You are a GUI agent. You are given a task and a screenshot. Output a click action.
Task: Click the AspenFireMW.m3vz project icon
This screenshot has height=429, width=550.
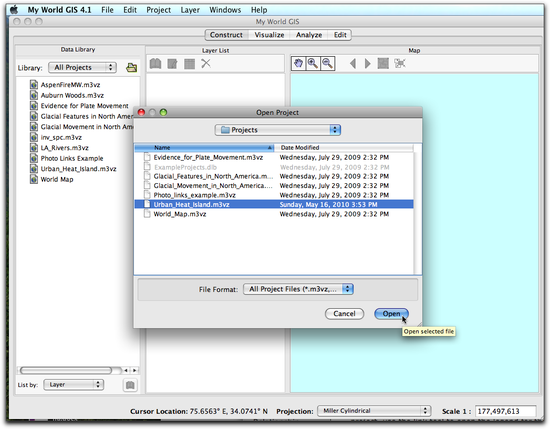(34, 85)
